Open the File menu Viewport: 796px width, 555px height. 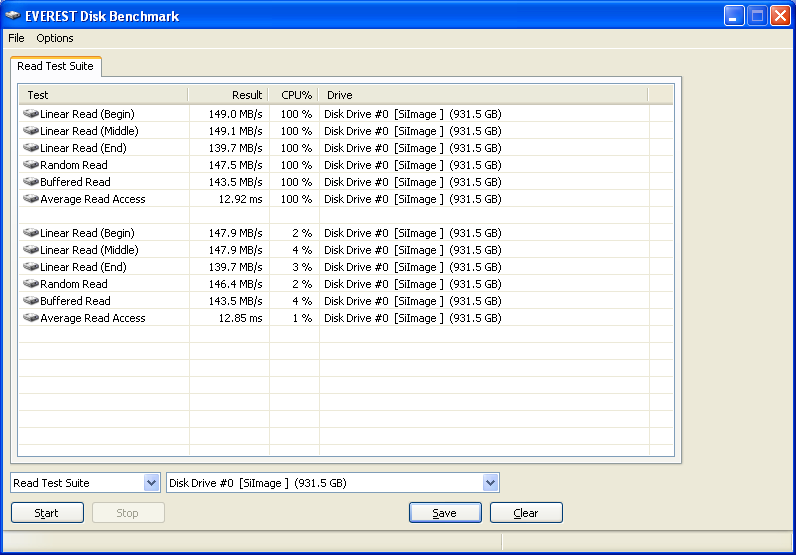click(16, 38)
